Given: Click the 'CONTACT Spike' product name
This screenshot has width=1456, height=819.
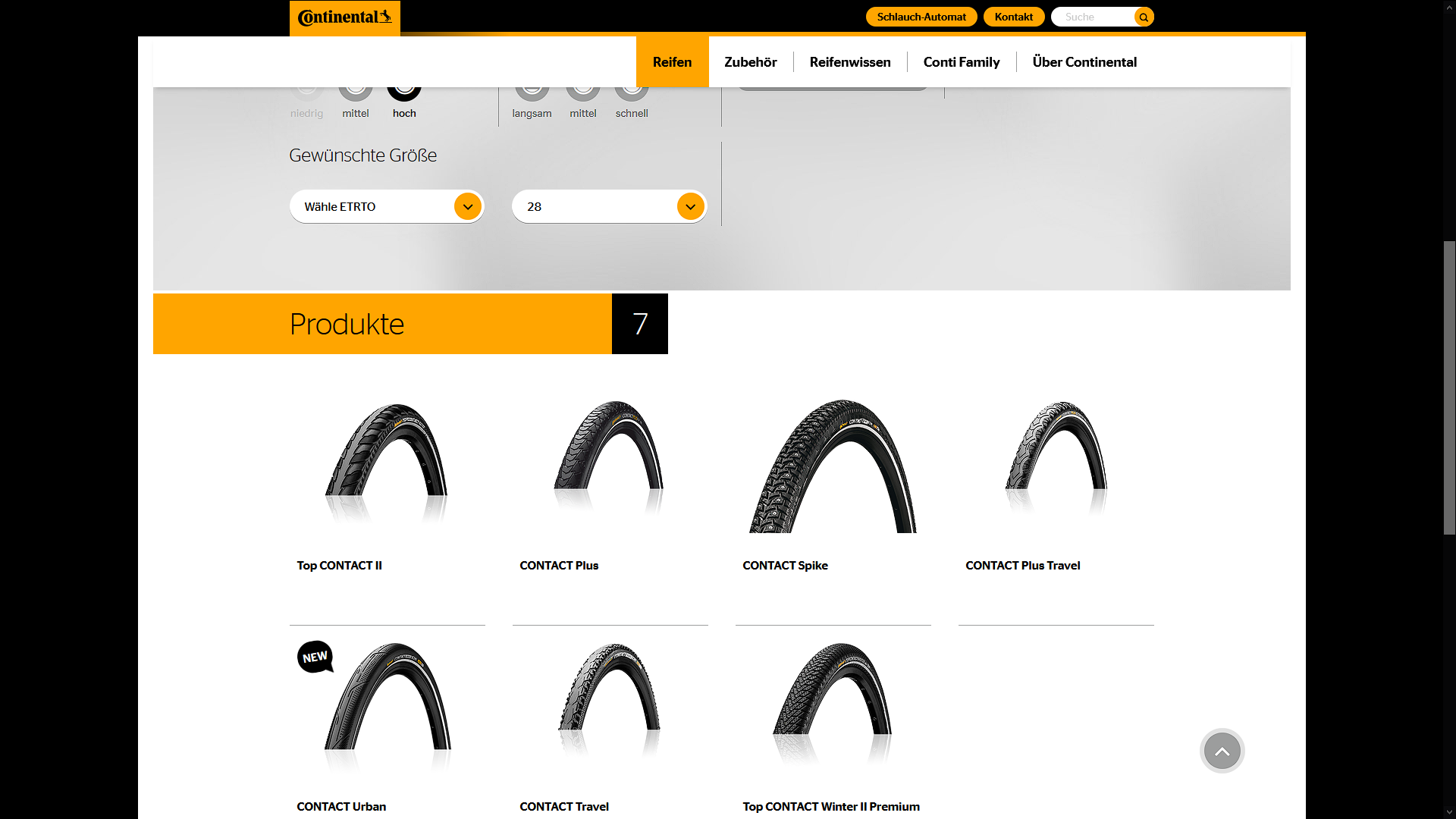Looking at the screenshot, I should (x=785, y=566).
